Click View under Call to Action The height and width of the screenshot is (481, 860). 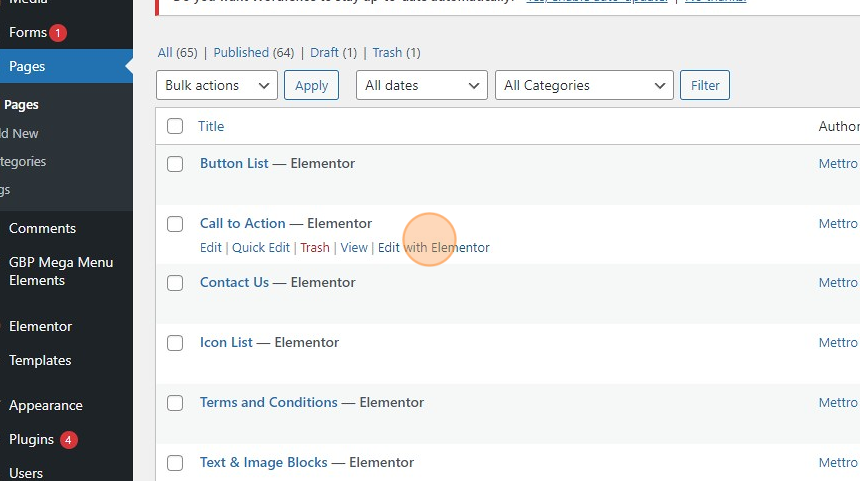point(354,247)
